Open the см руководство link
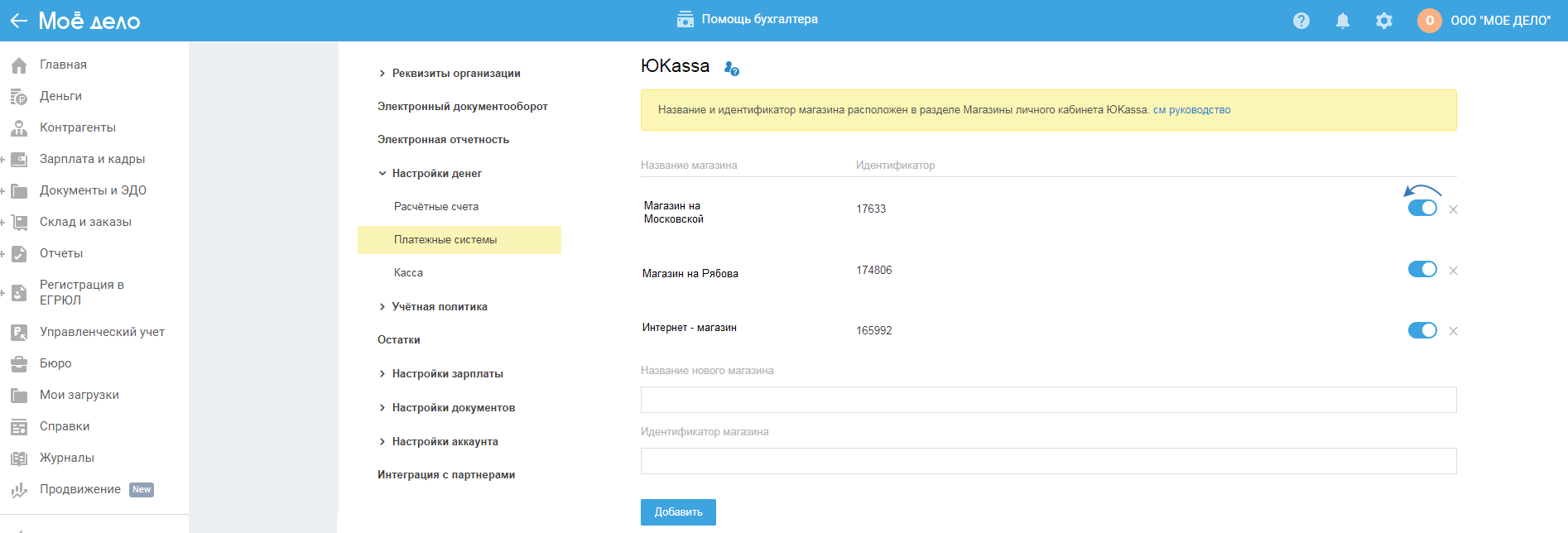Screen dimensions: 1568x533 click(1191, 110)
